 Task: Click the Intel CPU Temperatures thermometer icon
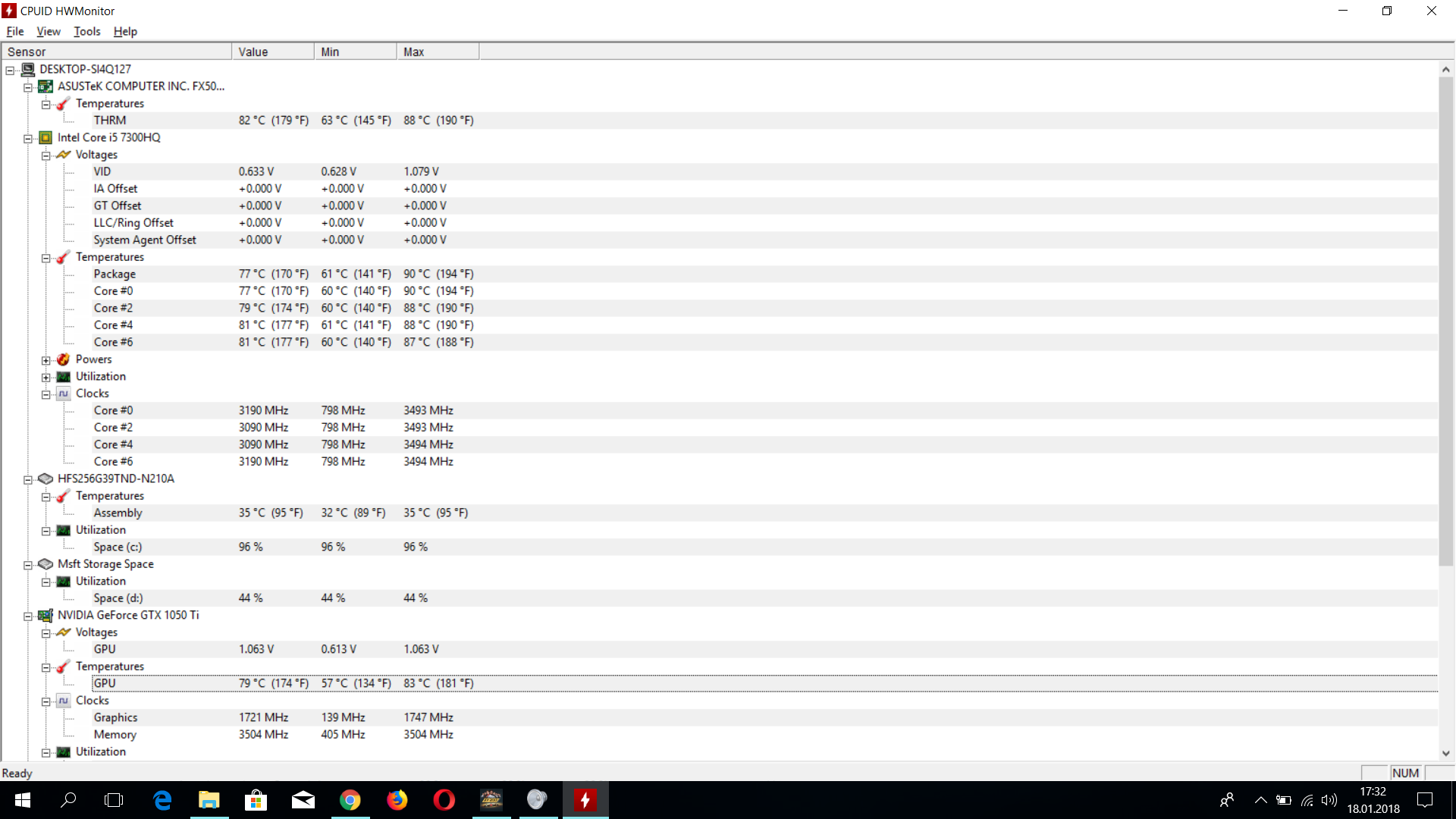(x=64, y=257)
